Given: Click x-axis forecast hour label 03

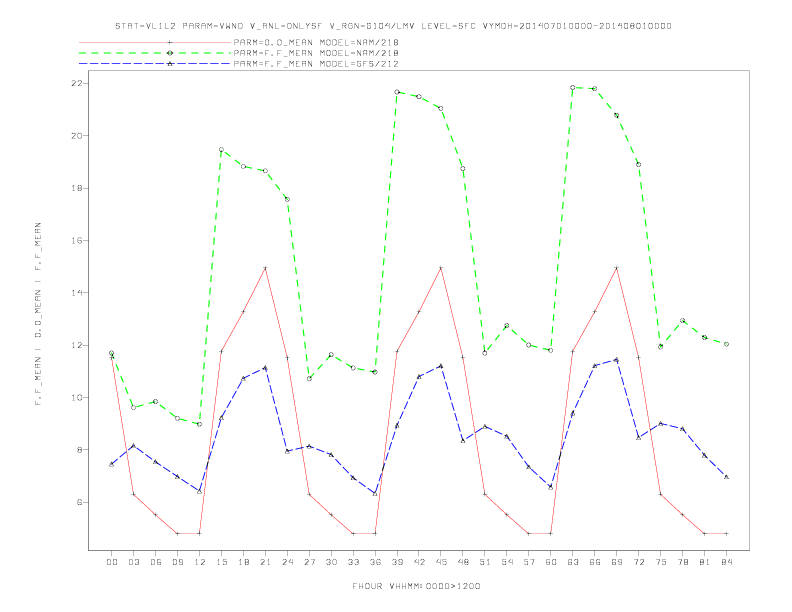Looking at the screenshot, I should (133, 562).
